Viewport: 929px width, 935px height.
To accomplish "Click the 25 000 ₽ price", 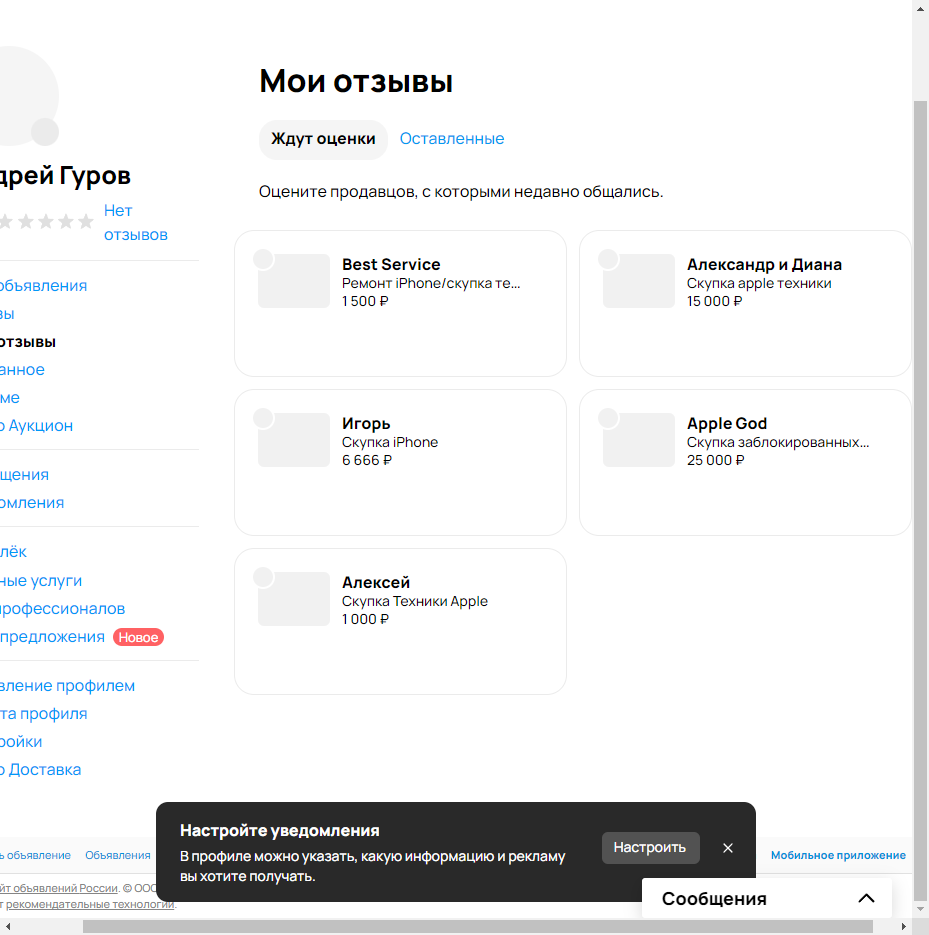I will 716,460.
